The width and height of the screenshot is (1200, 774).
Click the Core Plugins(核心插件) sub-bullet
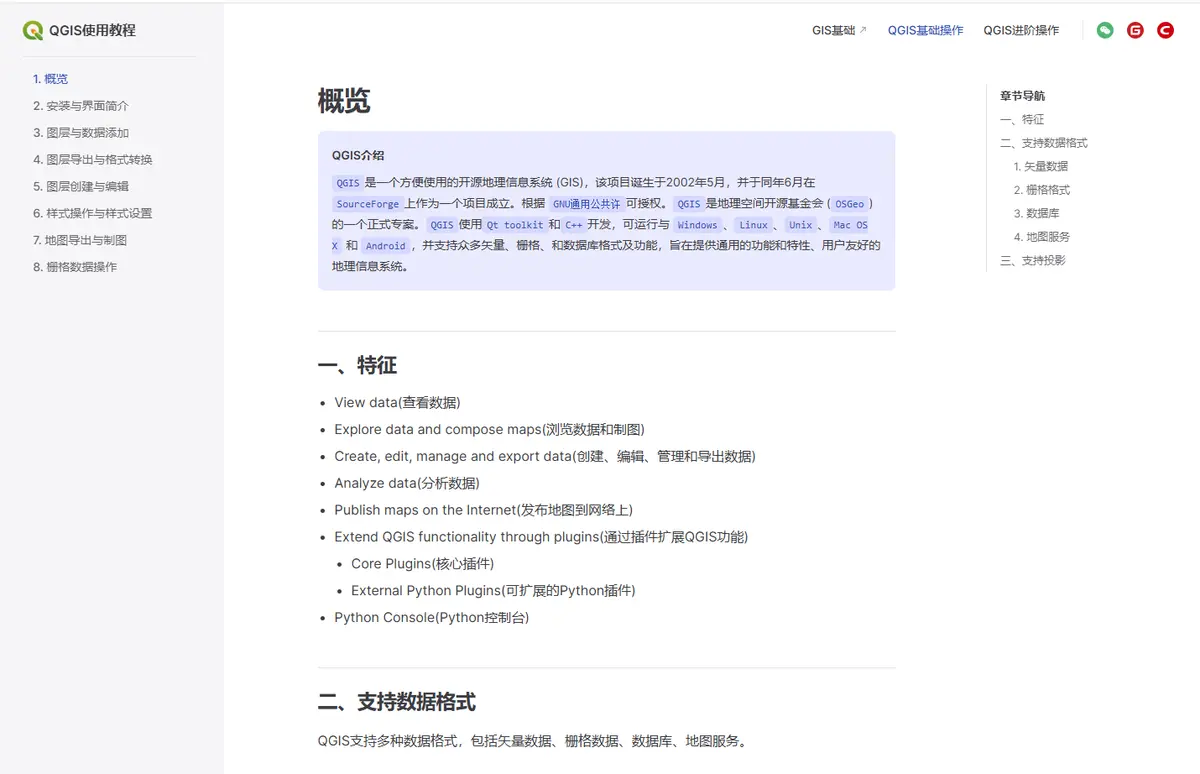coord(422,564)
